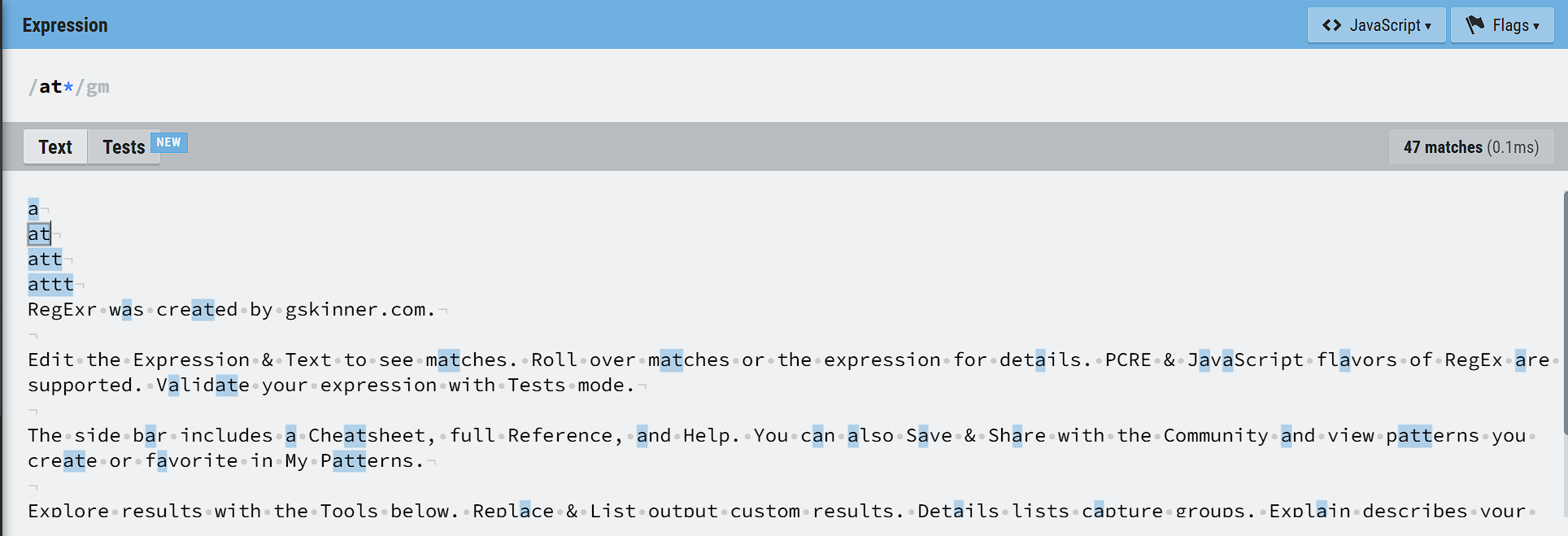Click the NEW badge next to Tests
This screenshot has width=1568, height=536.
pos(169,142)
